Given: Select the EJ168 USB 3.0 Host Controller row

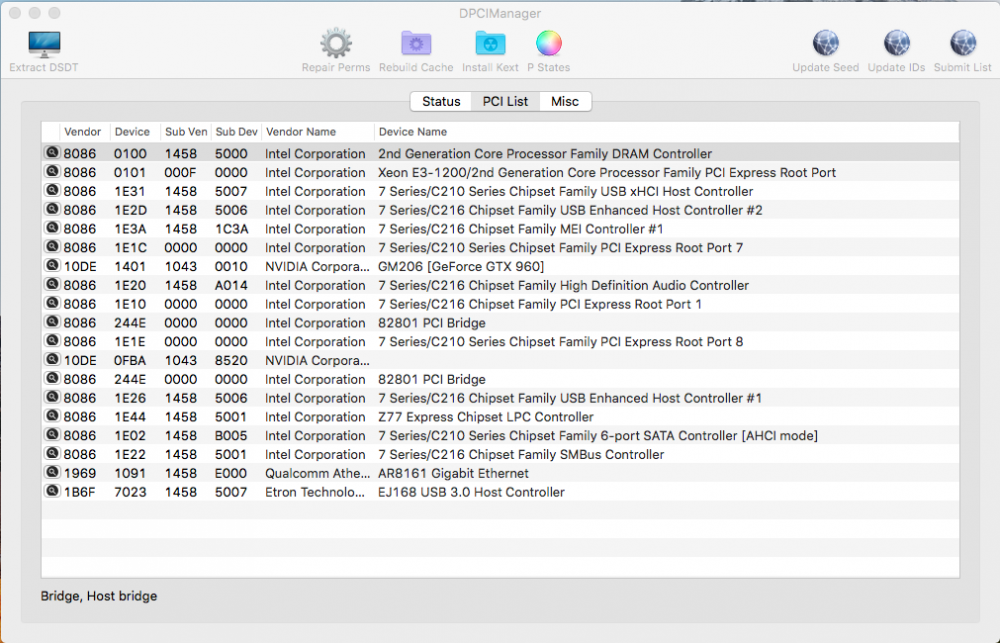Looking at the screenshot, I should [500, 492].
